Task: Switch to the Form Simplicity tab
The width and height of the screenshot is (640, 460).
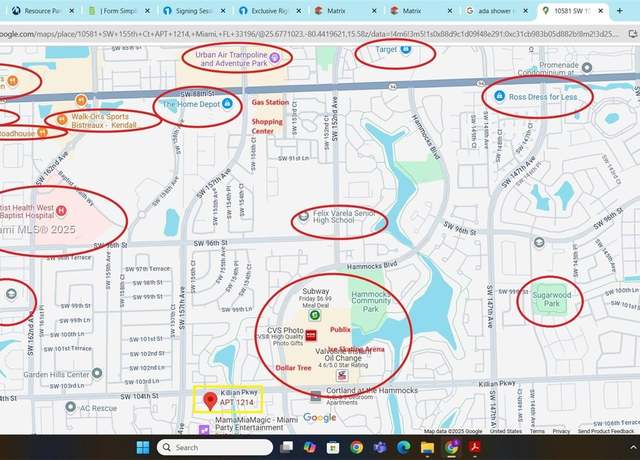Action: tap(119, 11)
